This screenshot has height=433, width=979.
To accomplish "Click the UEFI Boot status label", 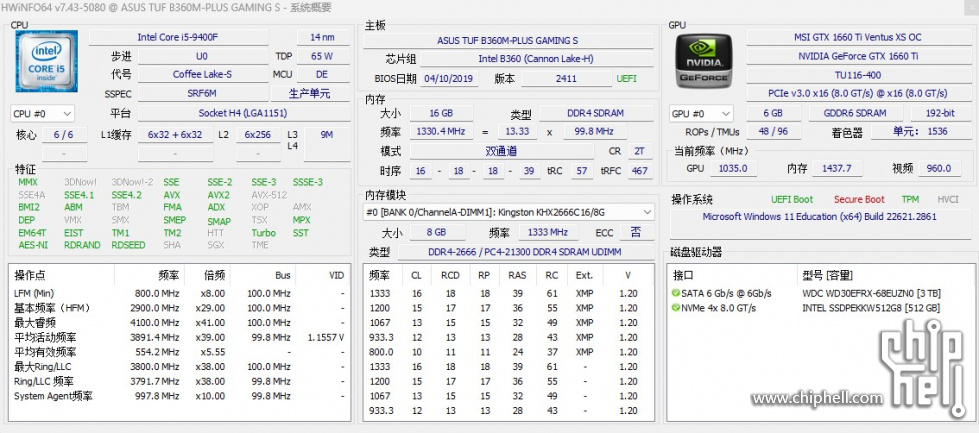I will click(x=792, y=200).
